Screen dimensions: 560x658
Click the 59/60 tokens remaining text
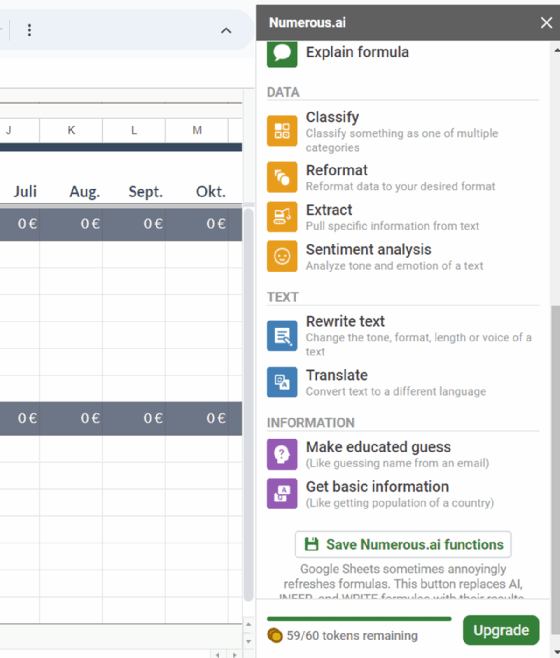pyautogui.click(x=352, y=635)
